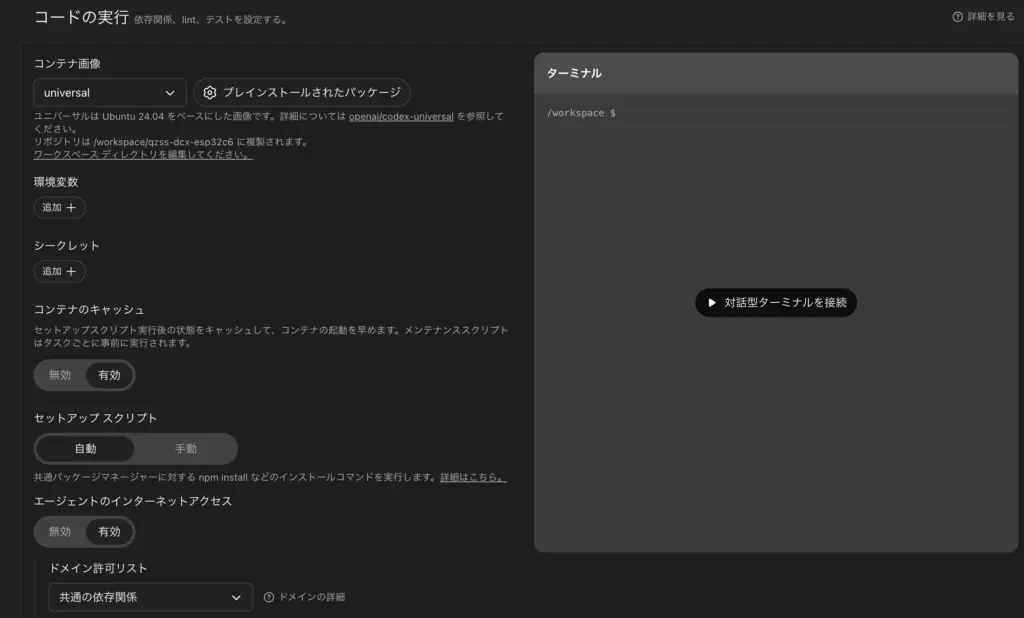This screenshot has height=618, width=1024.
Task: Open the 詳細はこちら link for setup script
Action: 473,477
